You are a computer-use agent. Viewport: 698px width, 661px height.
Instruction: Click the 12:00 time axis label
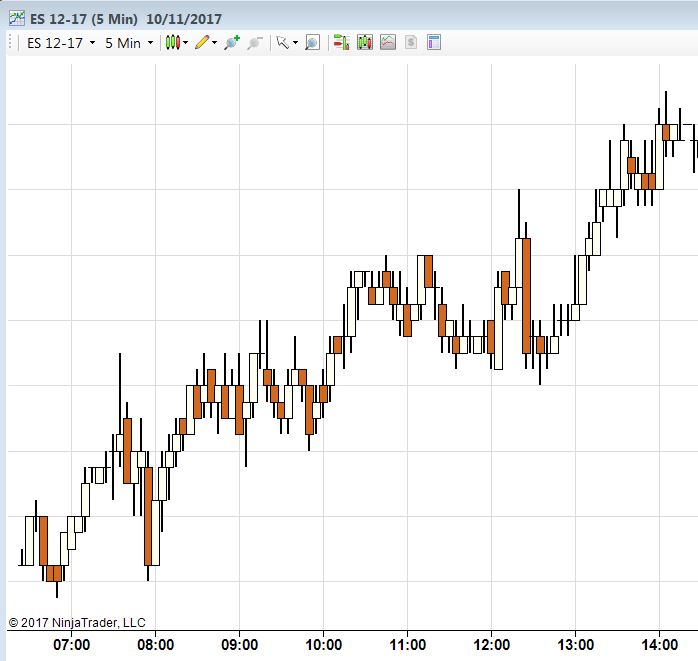click(x=491, y=645)
